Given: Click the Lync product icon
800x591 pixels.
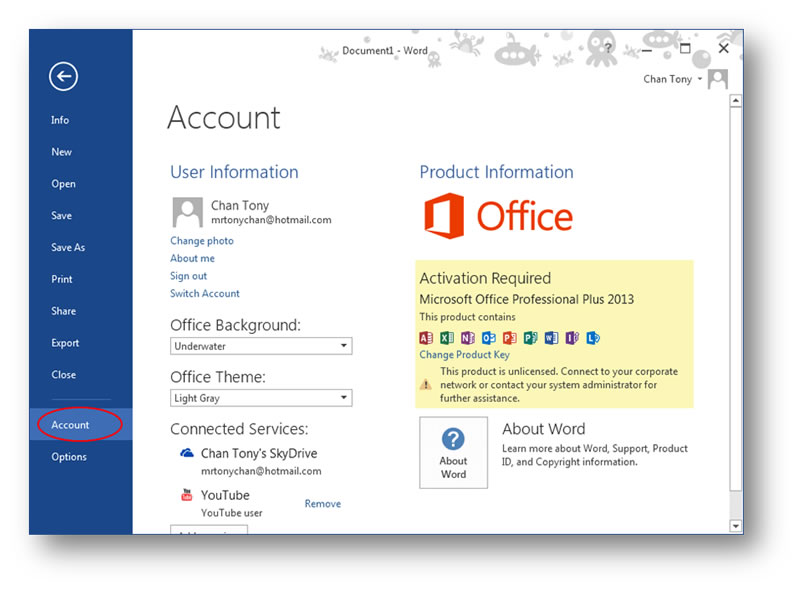Looking at the screenshot, I should 593,338.
